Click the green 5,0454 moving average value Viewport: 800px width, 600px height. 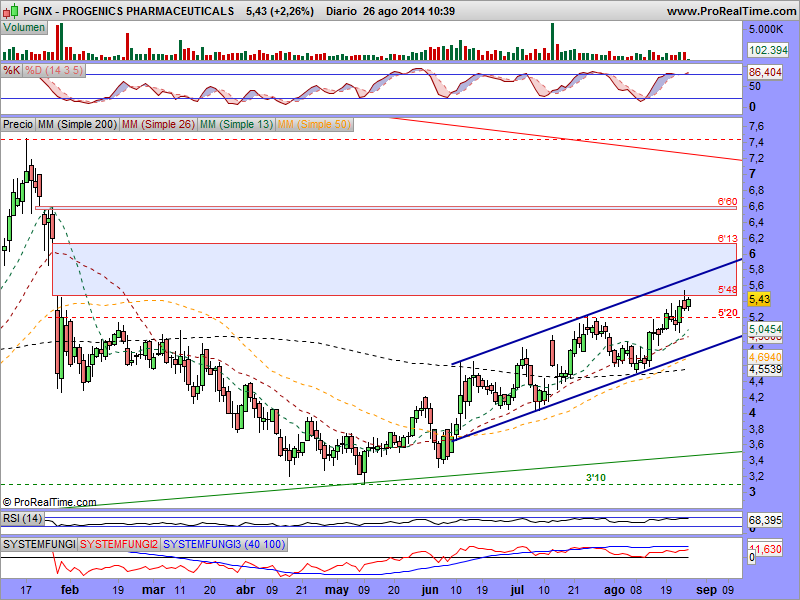coord(765,329)
